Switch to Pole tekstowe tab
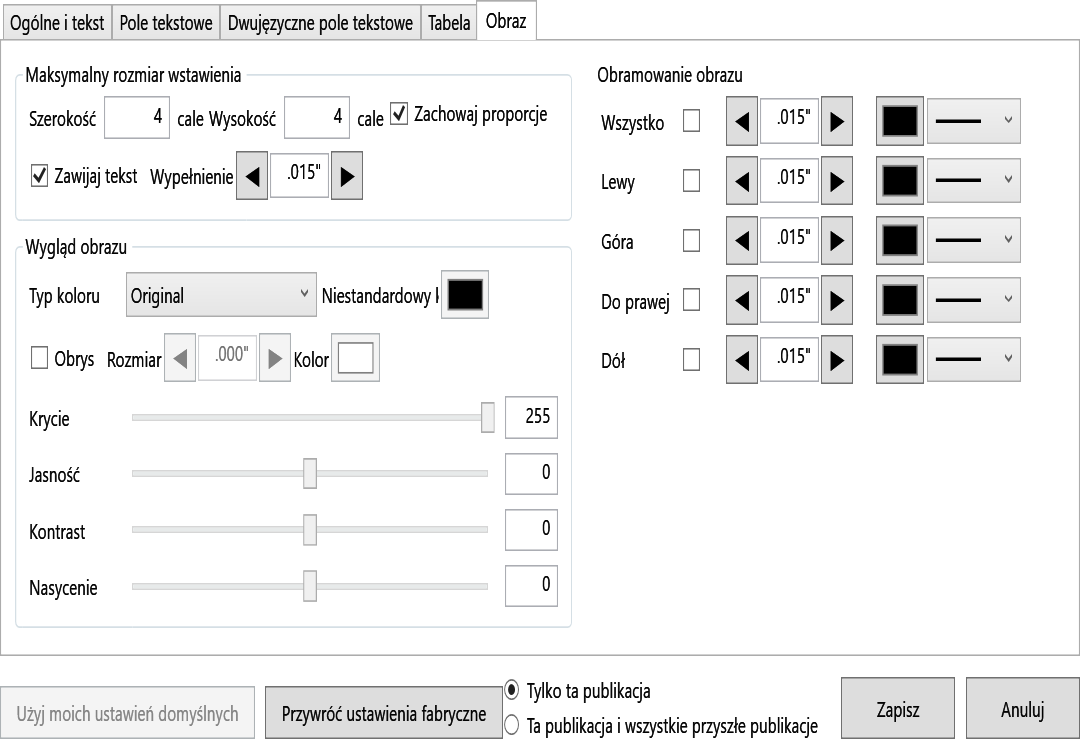1080x740 pixels. [x=166, y=23]
